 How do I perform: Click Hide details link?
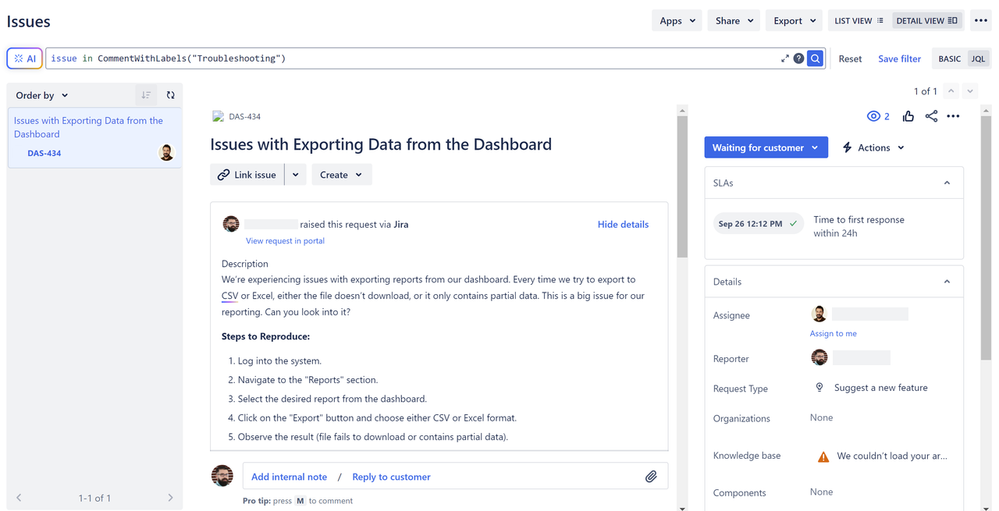click(x=623, y=224)
